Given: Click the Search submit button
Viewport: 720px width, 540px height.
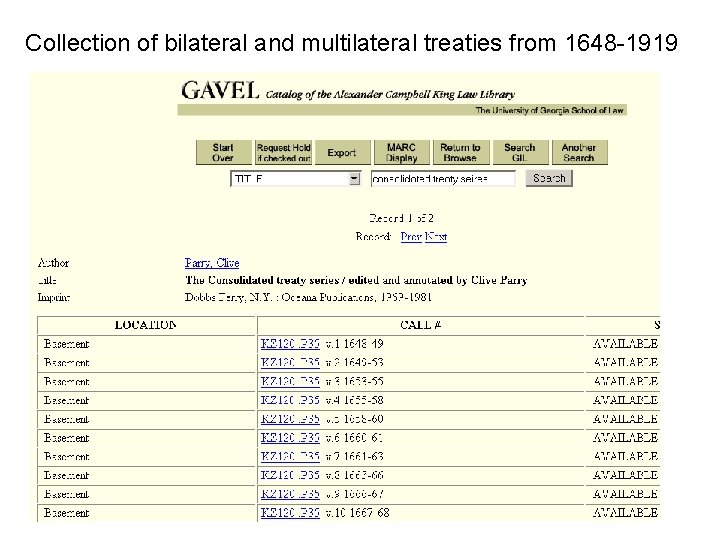Looking at the screenshot, I should [549, 178].
